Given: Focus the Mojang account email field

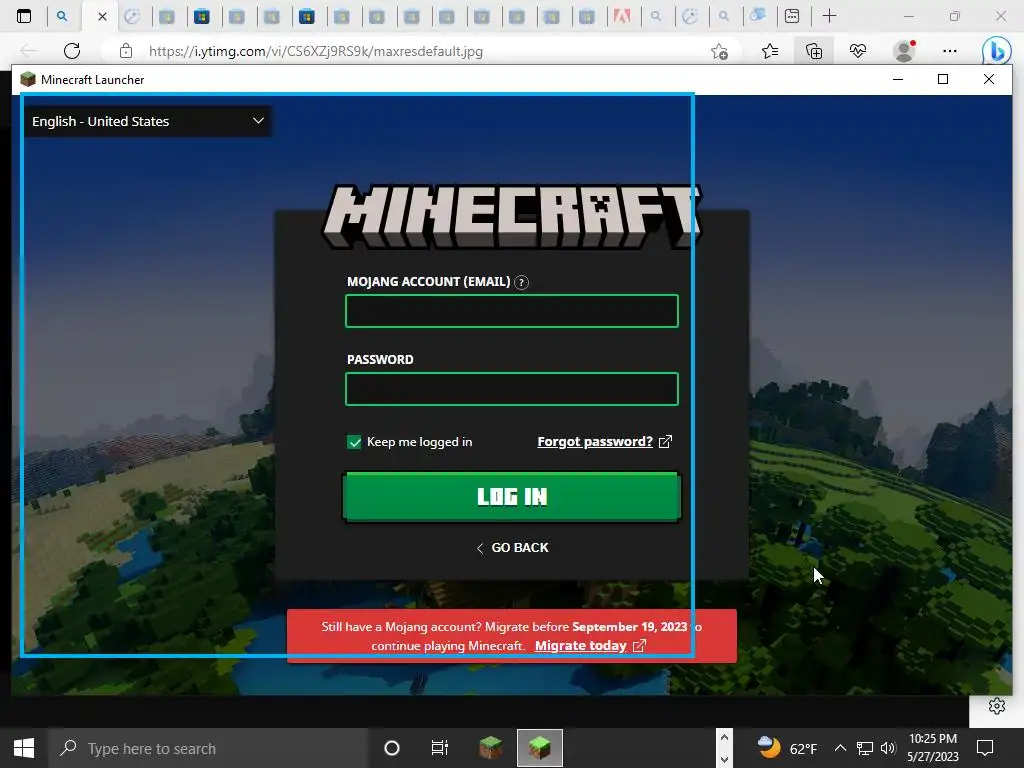Looking at the screenshot, I should [512, 311].
